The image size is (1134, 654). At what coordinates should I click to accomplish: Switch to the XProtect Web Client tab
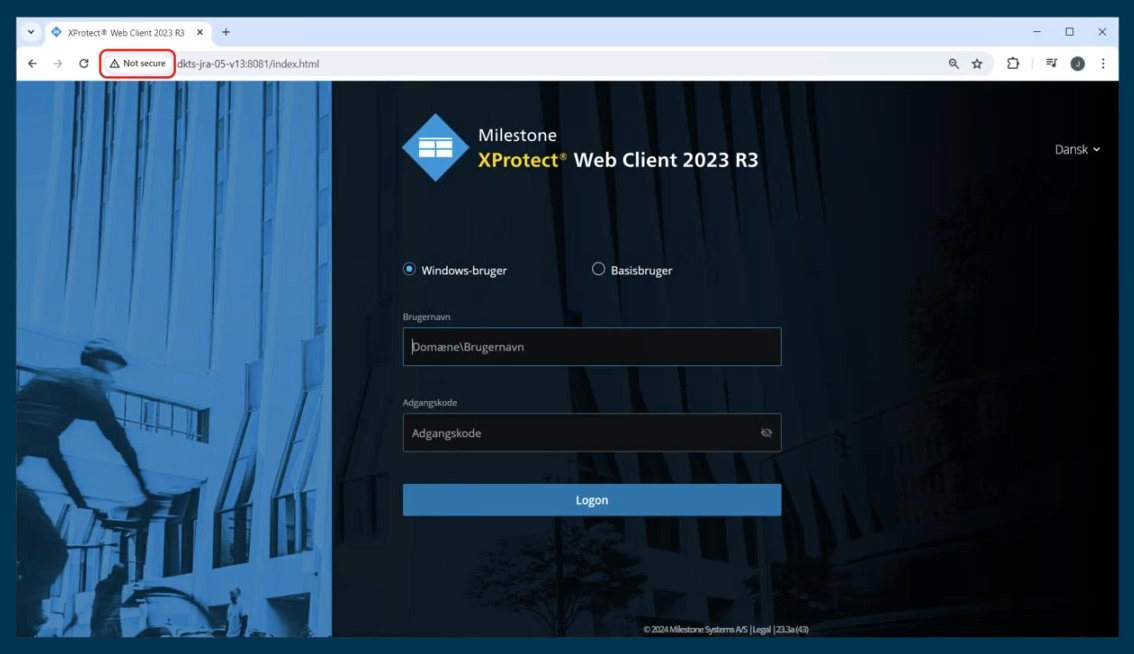click(x=125, y=32)
